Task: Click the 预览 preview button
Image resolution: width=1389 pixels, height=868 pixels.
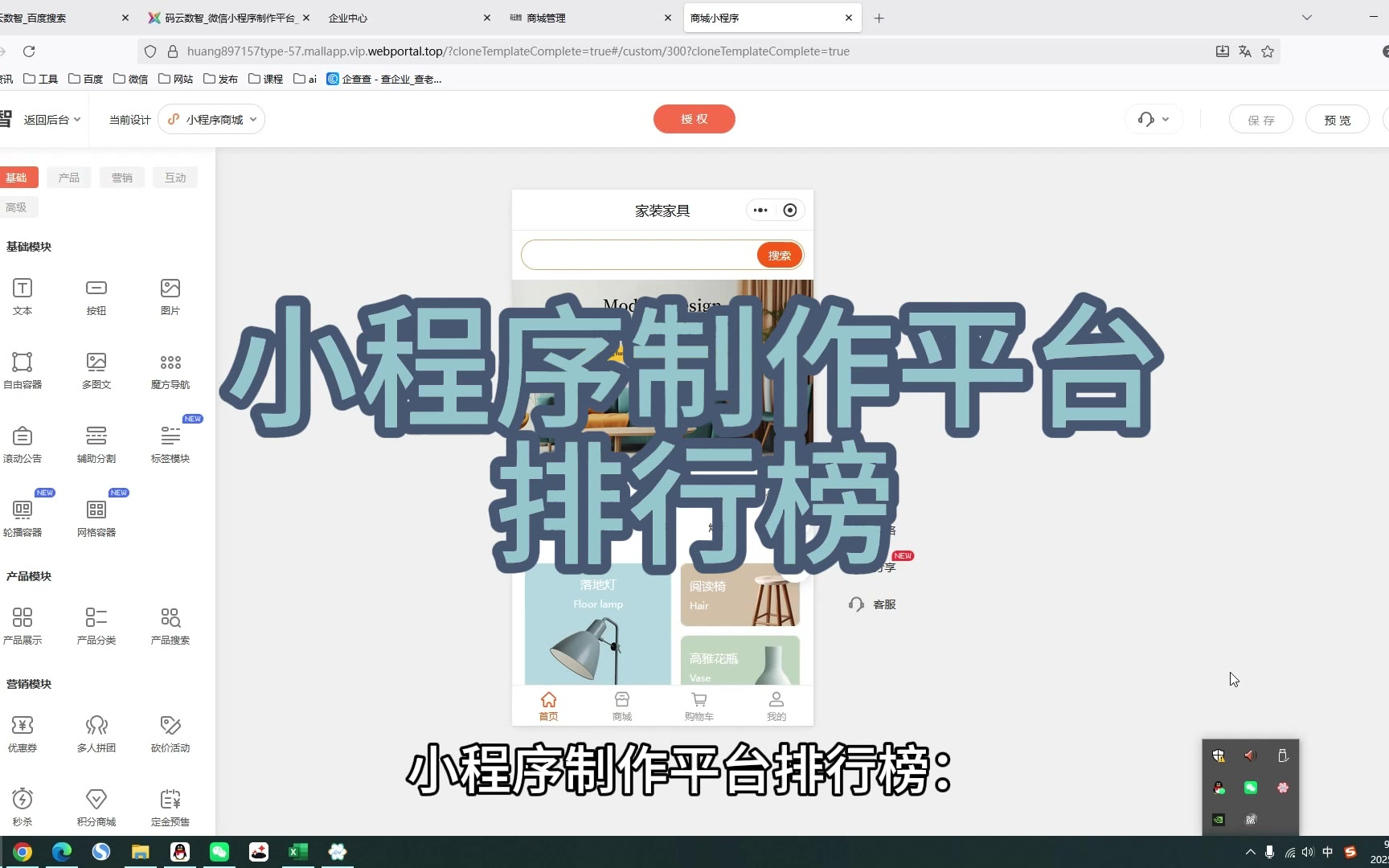Action: point(1337,120)
